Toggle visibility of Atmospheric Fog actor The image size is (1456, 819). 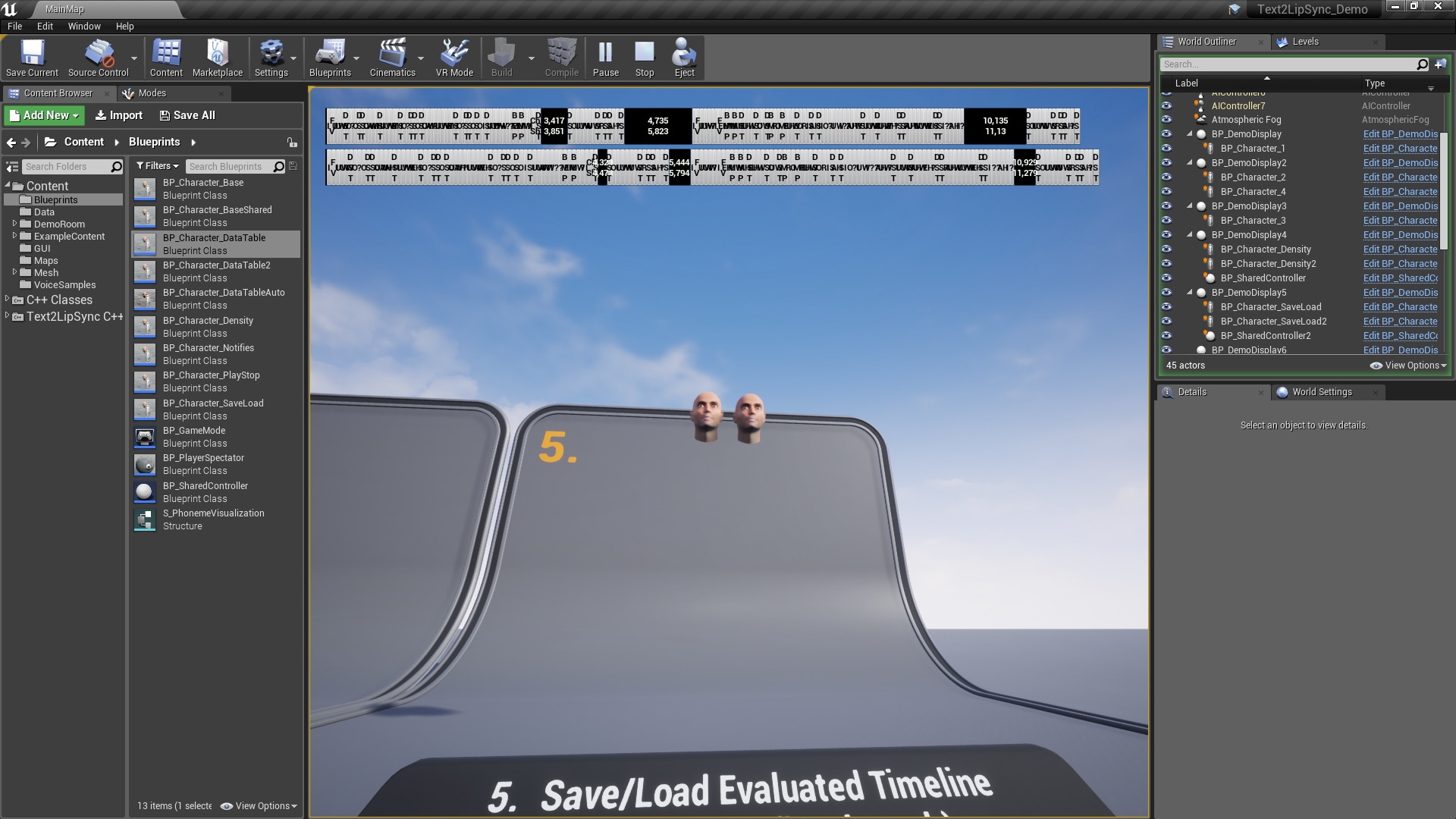1166,120
